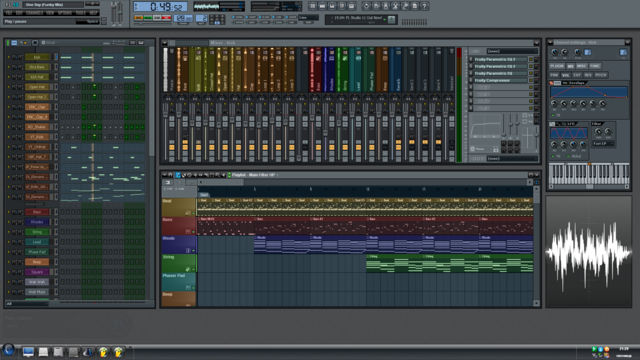
Task: Open the VIEW menu
Action: pyautogui.click(x=50, y=13)
